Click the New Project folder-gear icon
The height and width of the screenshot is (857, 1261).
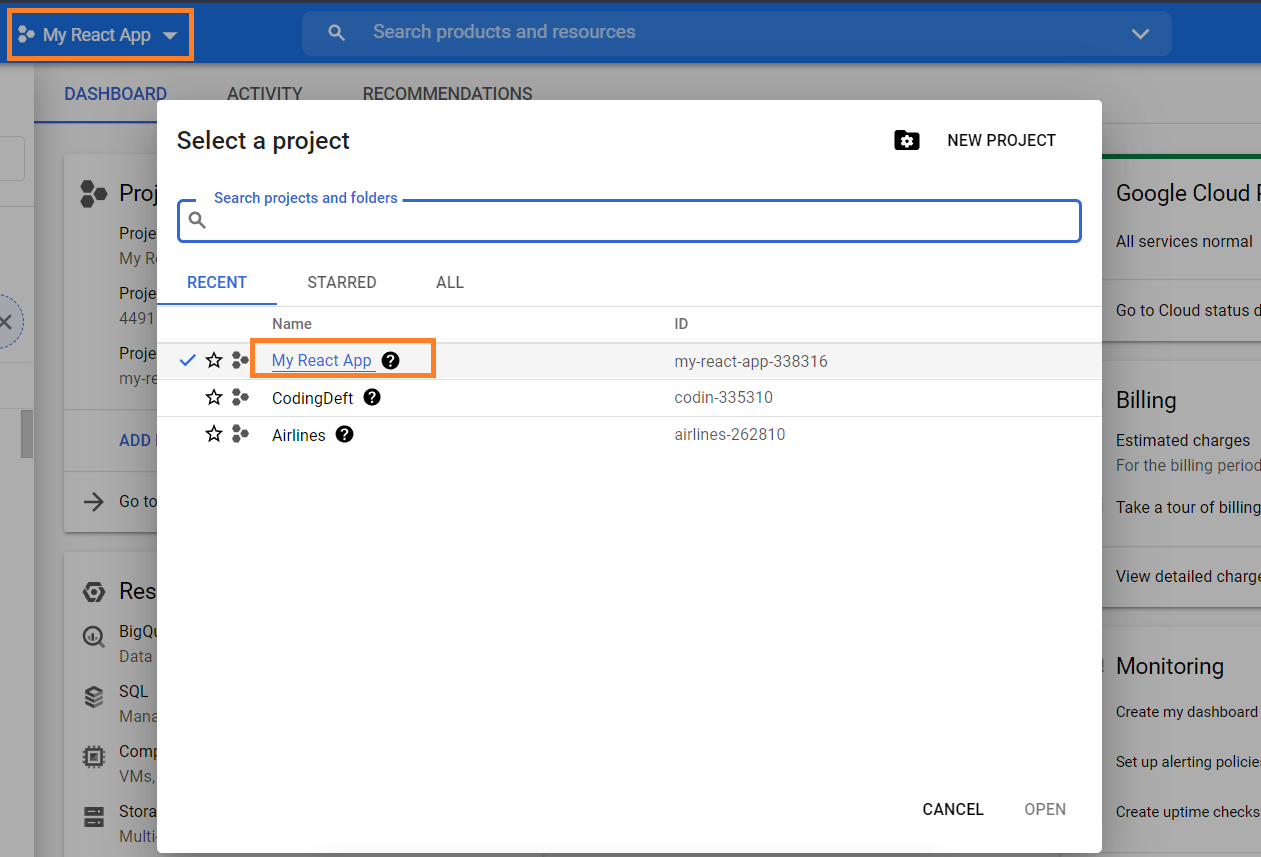(907, 140)
